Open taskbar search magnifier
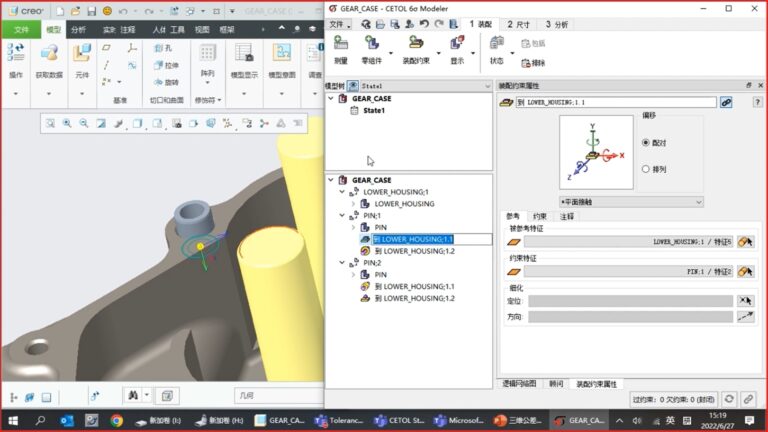The image size is (768, 432). pos(40,420)
